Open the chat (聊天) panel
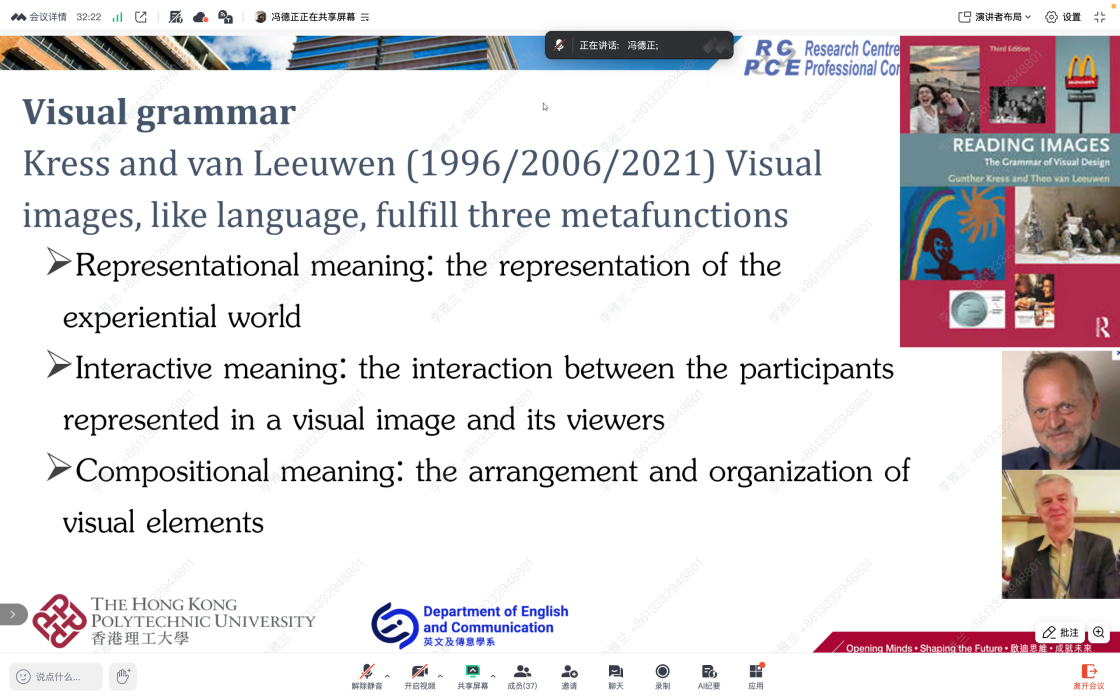 (x=615, y=673)
